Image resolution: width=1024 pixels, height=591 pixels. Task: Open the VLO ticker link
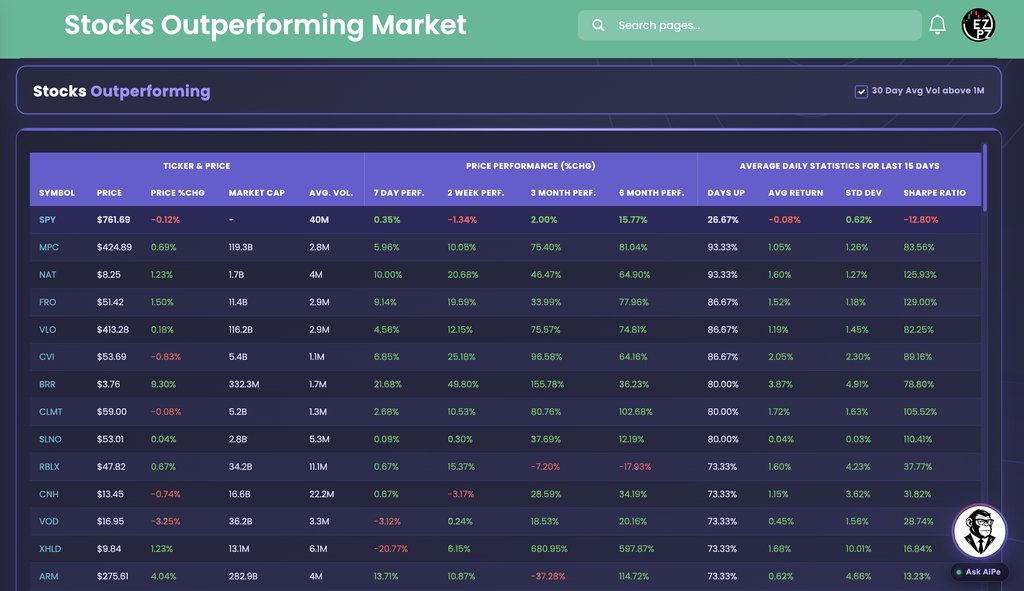[x=48, y=330]
